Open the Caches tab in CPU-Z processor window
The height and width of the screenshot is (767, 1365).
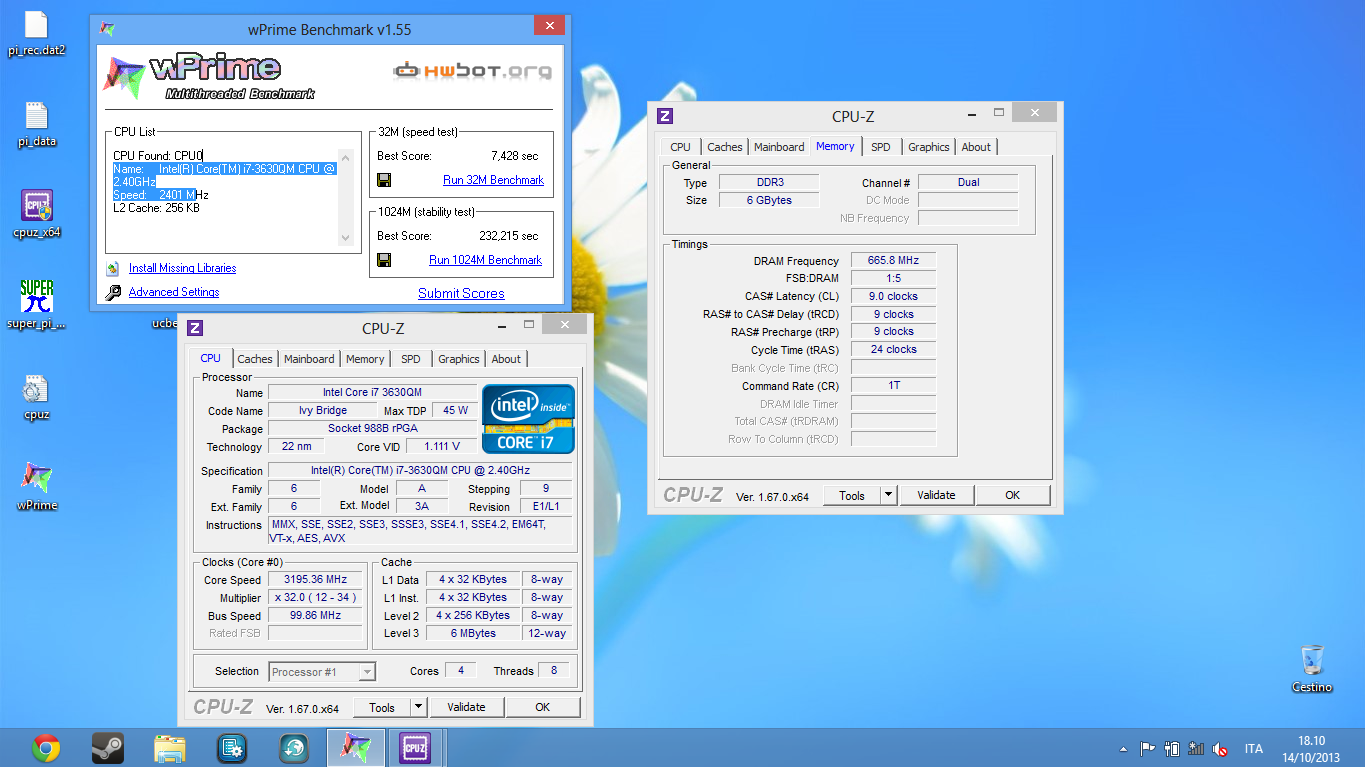pyautogui.click(x=255, y=359)
